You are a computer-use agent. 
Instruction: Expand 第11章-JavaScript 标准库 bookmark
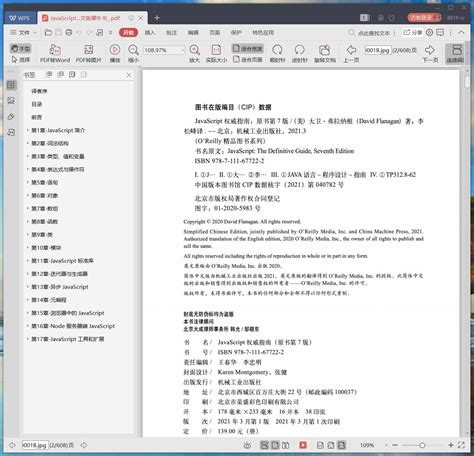click(27, 260)
